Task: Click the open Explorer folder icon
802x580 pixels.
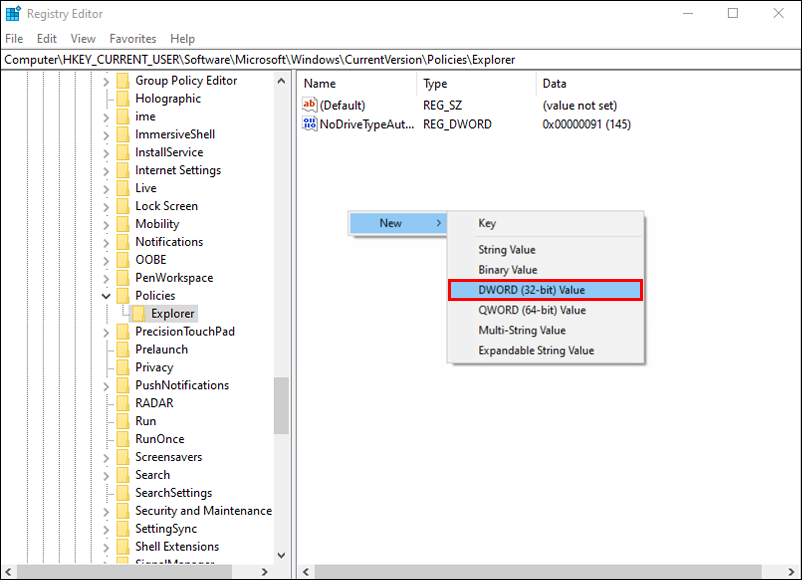Action: tap(139, 314)
